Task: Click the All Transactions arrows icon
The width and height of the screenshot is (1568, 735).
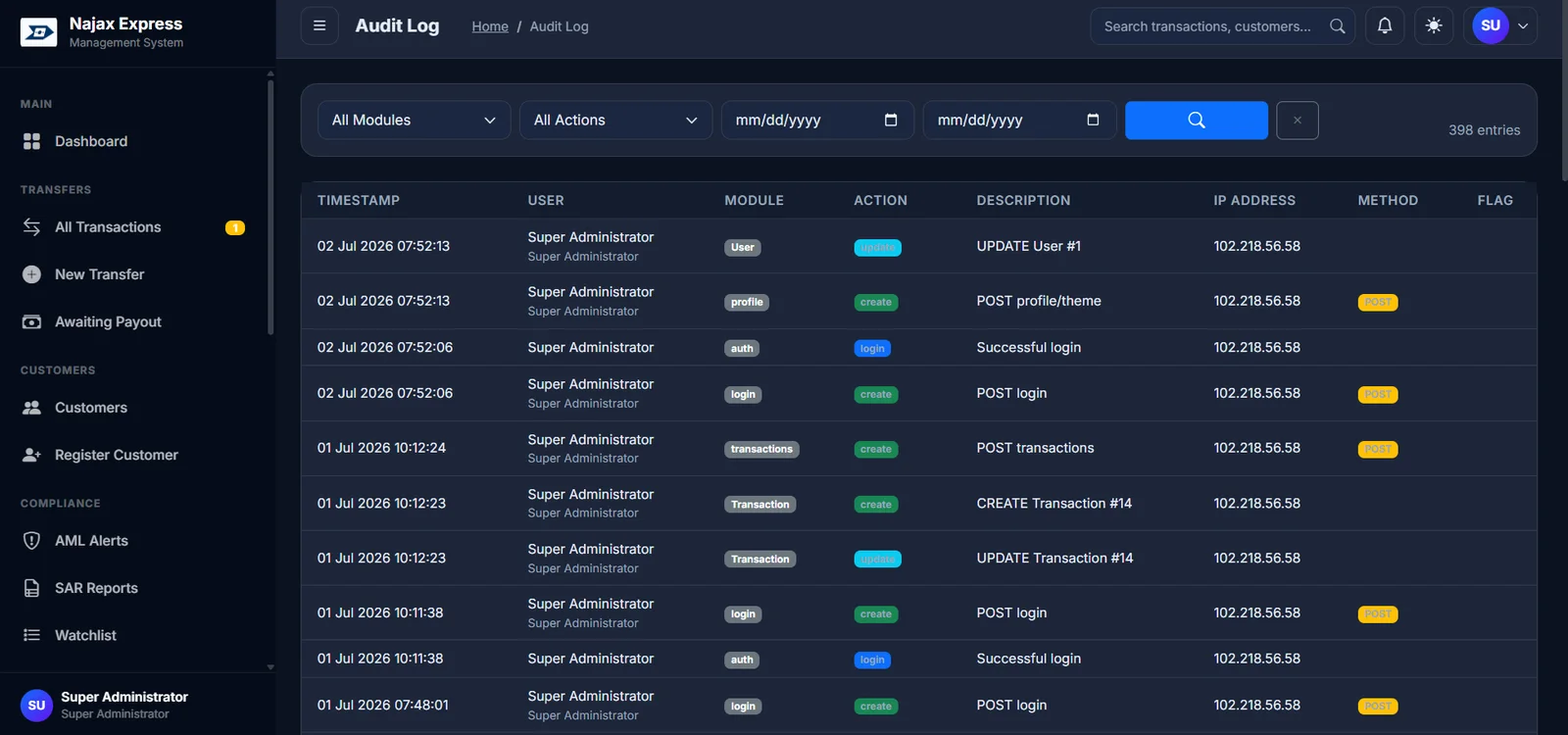Action: (31, 227)
